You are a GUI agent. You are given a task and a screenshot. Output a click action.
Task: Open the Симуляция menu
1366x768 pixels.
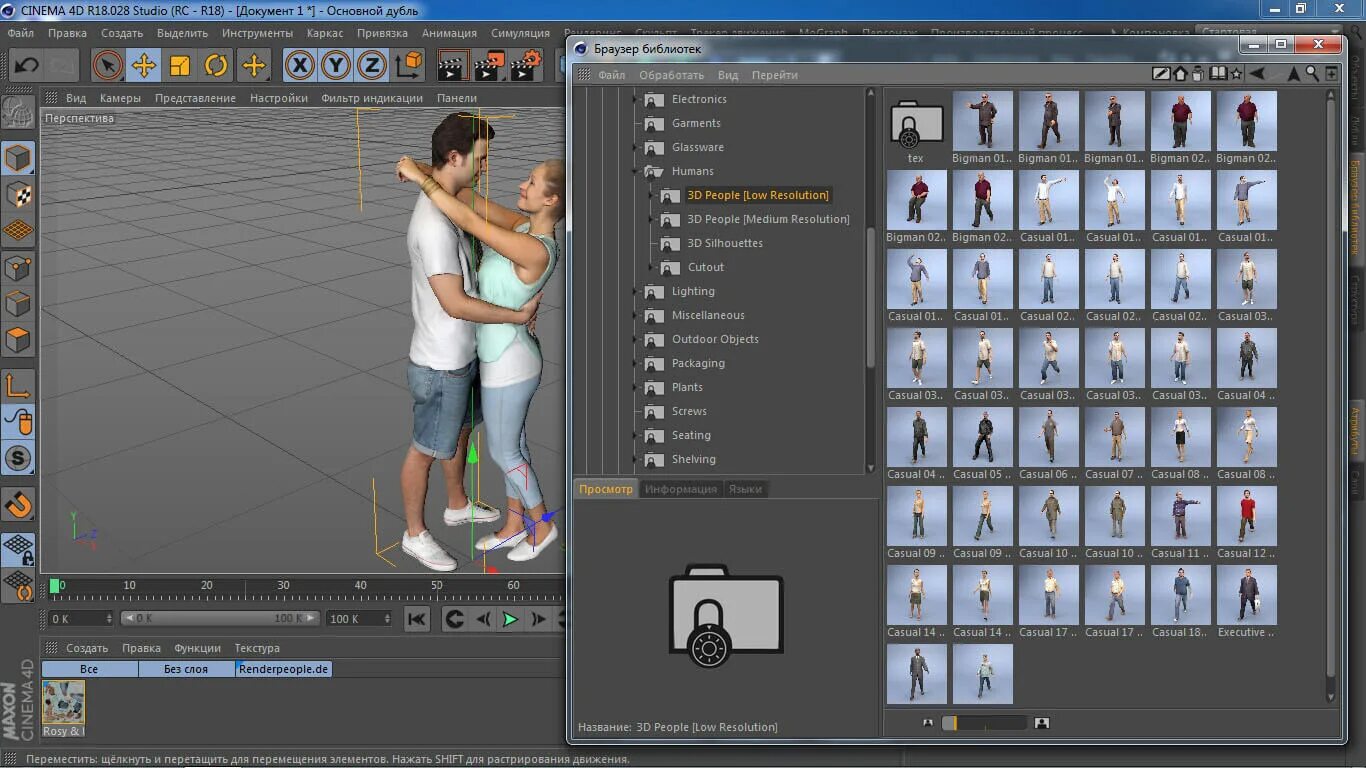tap(520, 33)
